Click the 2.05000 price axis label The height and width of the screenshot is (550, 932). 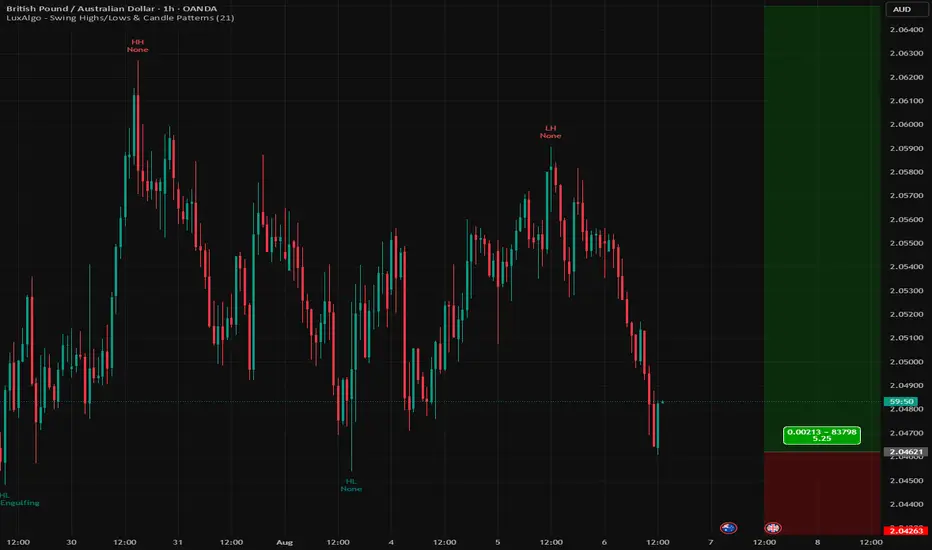point(906,362)
